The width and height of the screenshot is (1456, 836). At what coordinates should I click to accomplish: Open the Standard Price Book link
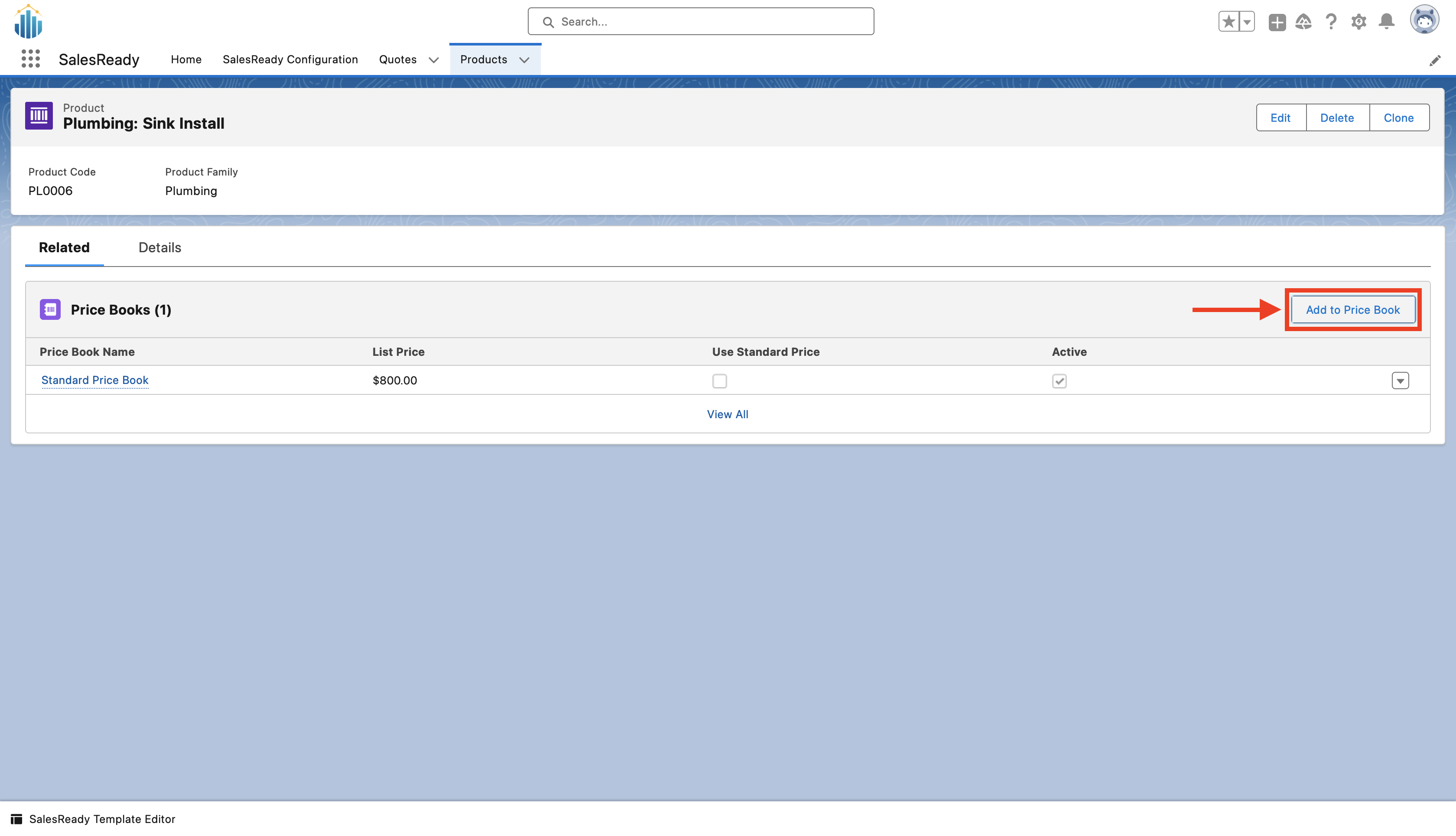click(x=94, y=380)
